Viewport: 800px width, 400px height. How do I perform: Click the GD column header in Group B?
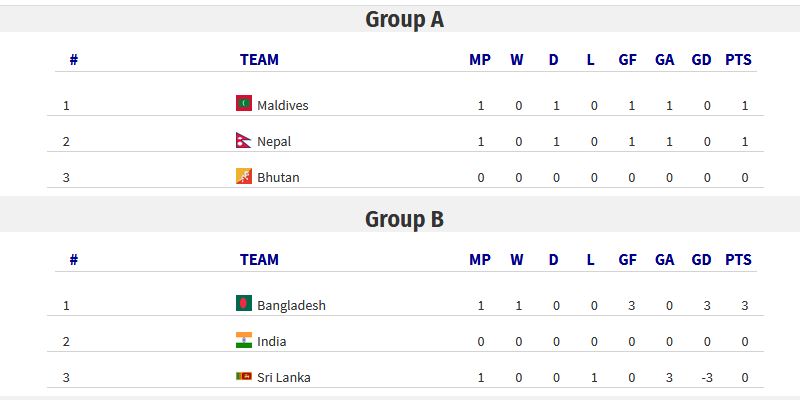tap(702, 260)
